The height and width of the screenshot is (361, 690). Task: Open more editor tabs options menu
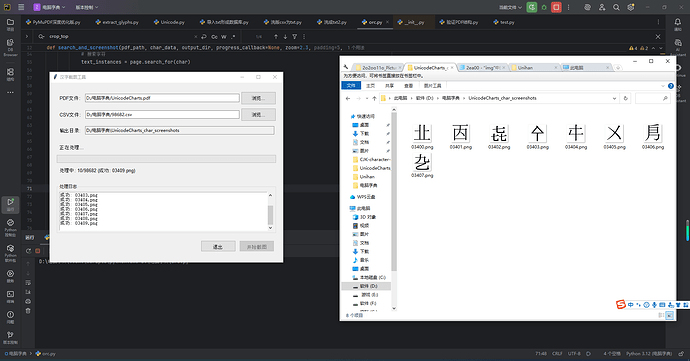tap(658, 22)
